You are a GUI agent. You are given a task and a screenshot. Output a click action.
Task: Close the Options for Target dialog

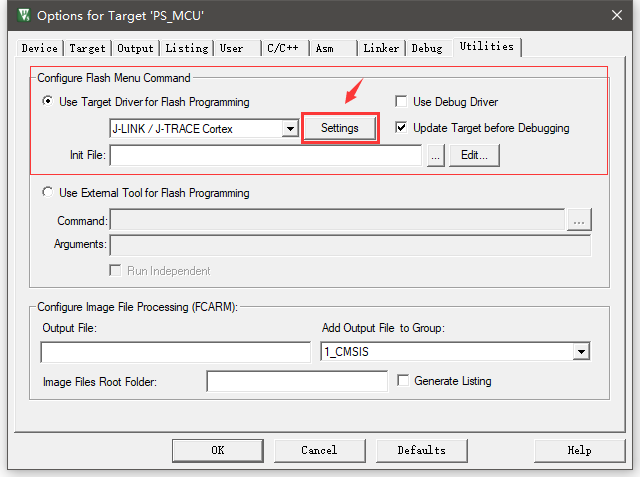click(x=616, y=16)
